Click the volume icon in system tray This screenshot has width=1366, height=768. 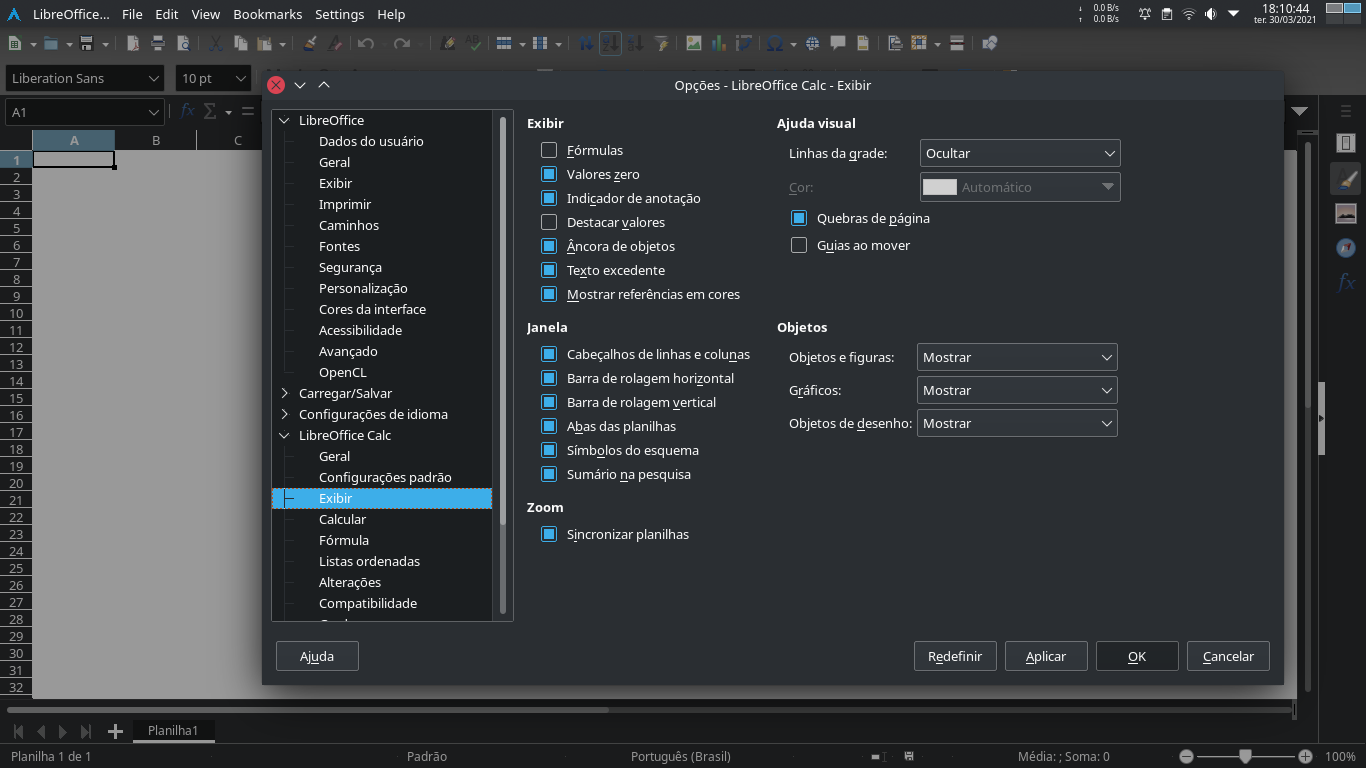(1211, 14)
